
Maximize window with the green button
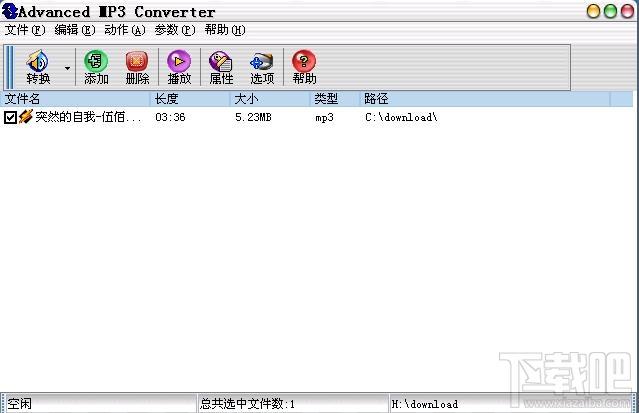(x=610, y=11)
